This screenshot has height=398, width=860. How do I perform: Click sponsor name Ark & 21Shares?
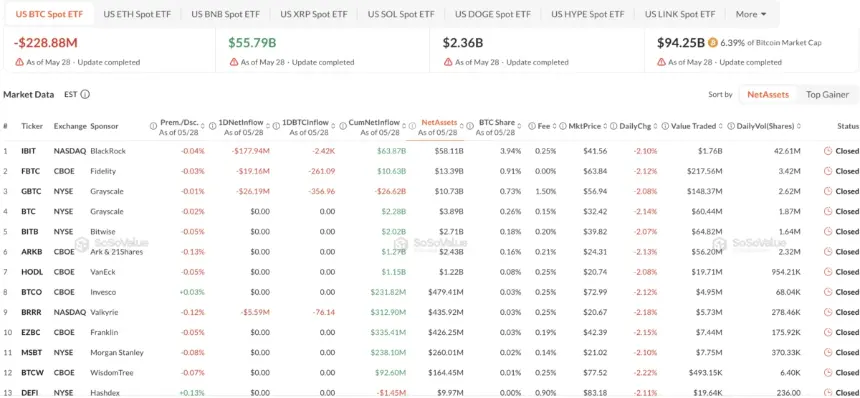click(x=116, y=252)
